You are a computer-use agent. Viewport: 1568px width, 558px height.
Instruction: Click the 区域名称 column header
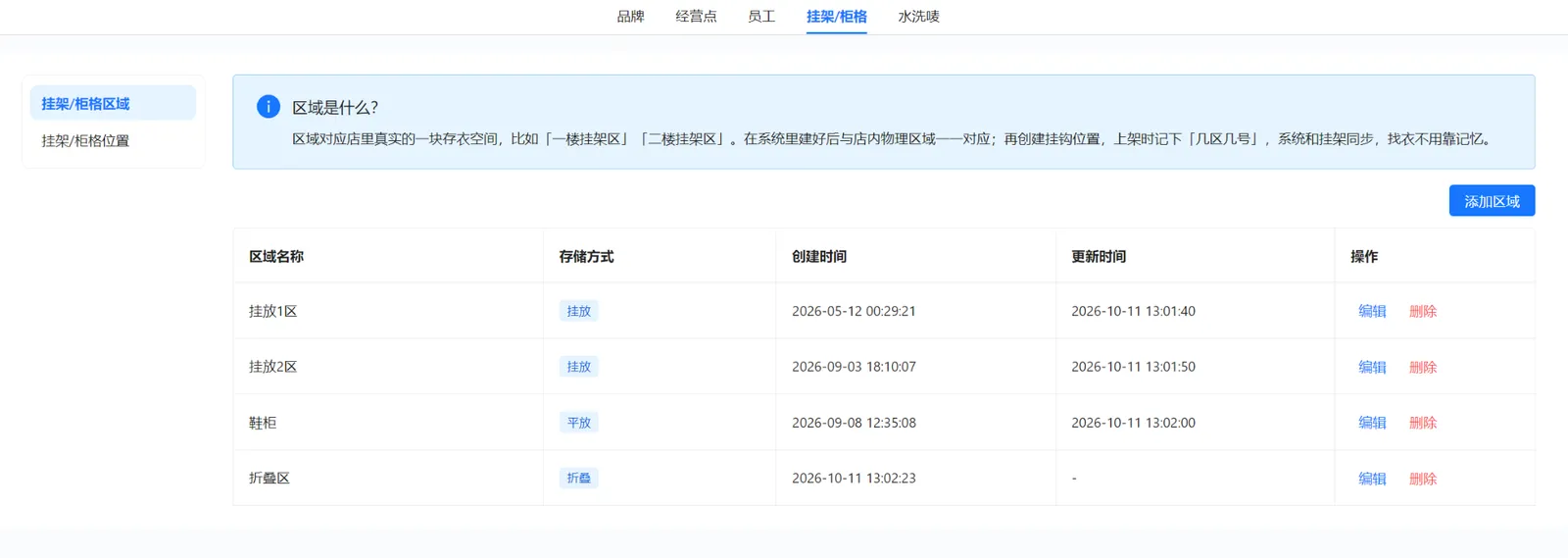[x=388, y=256]
